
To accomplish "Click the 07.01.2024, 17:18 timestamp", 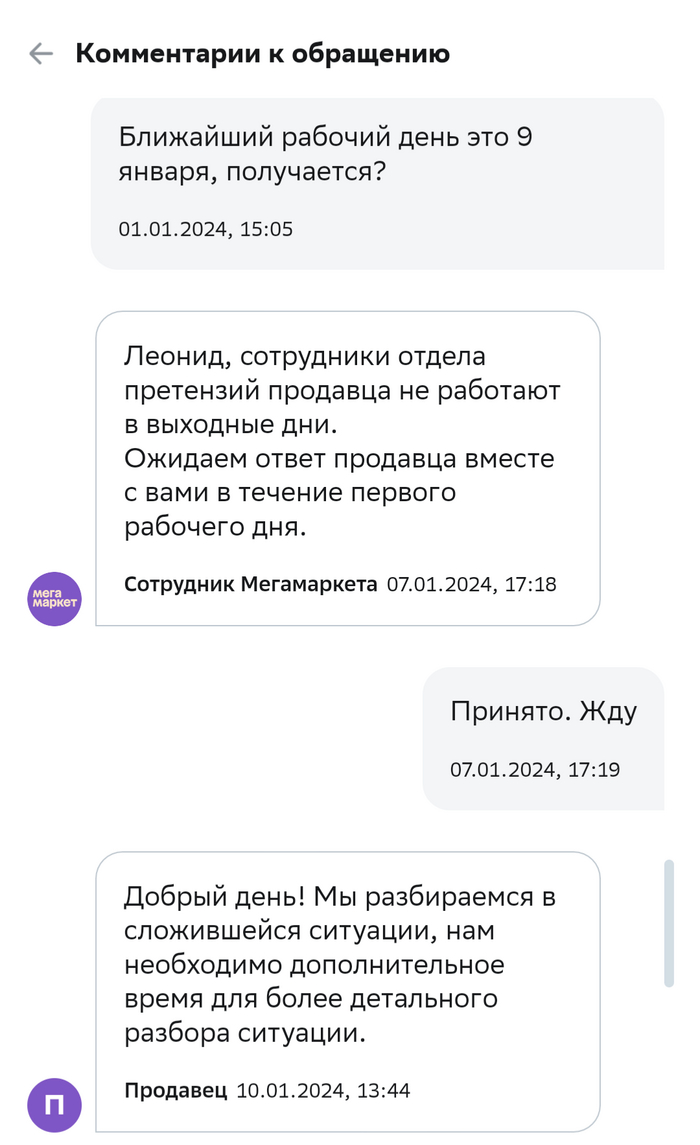I will [x=471, y=584].
